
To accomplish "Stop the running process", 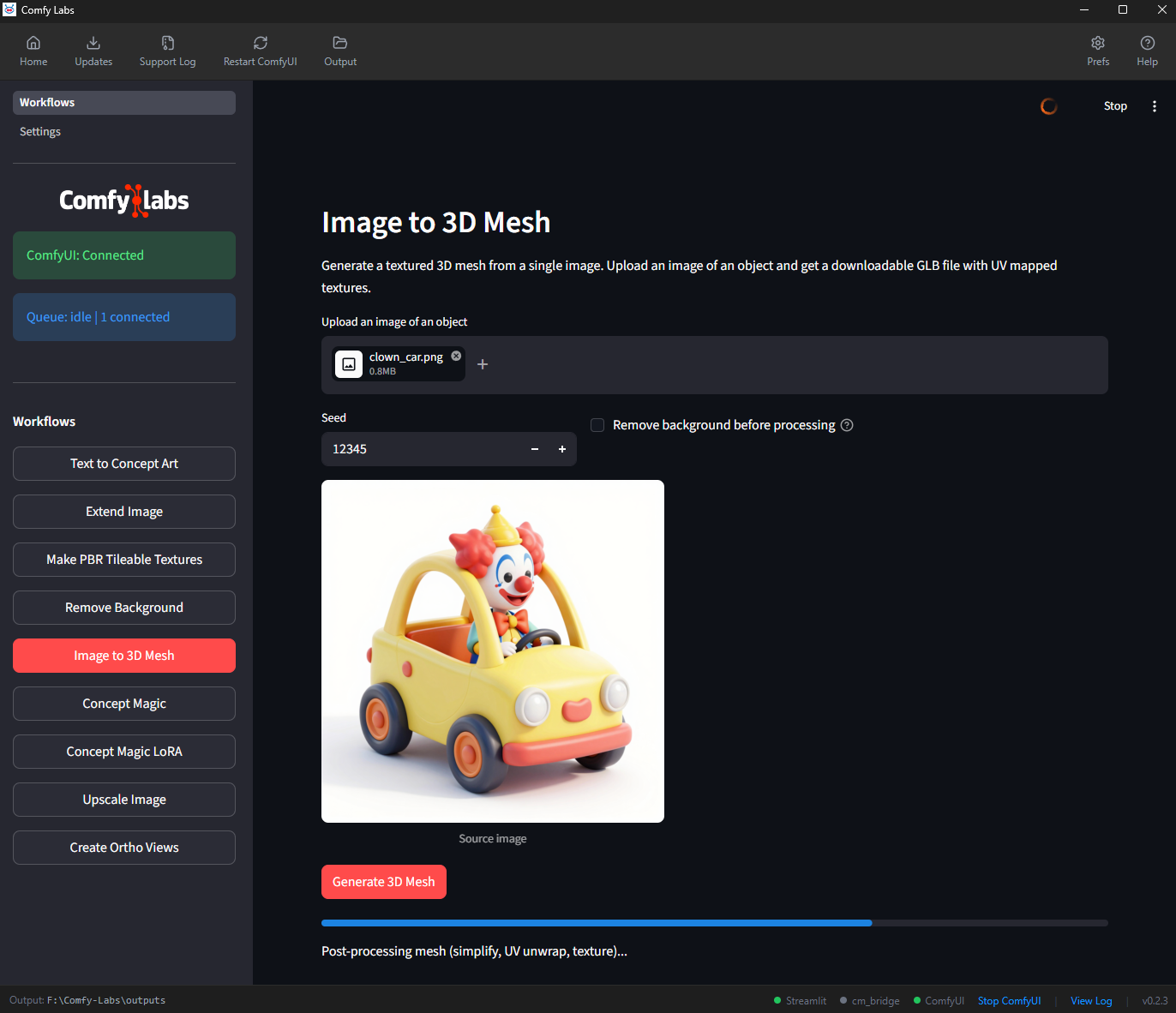I will point(1115,106).
